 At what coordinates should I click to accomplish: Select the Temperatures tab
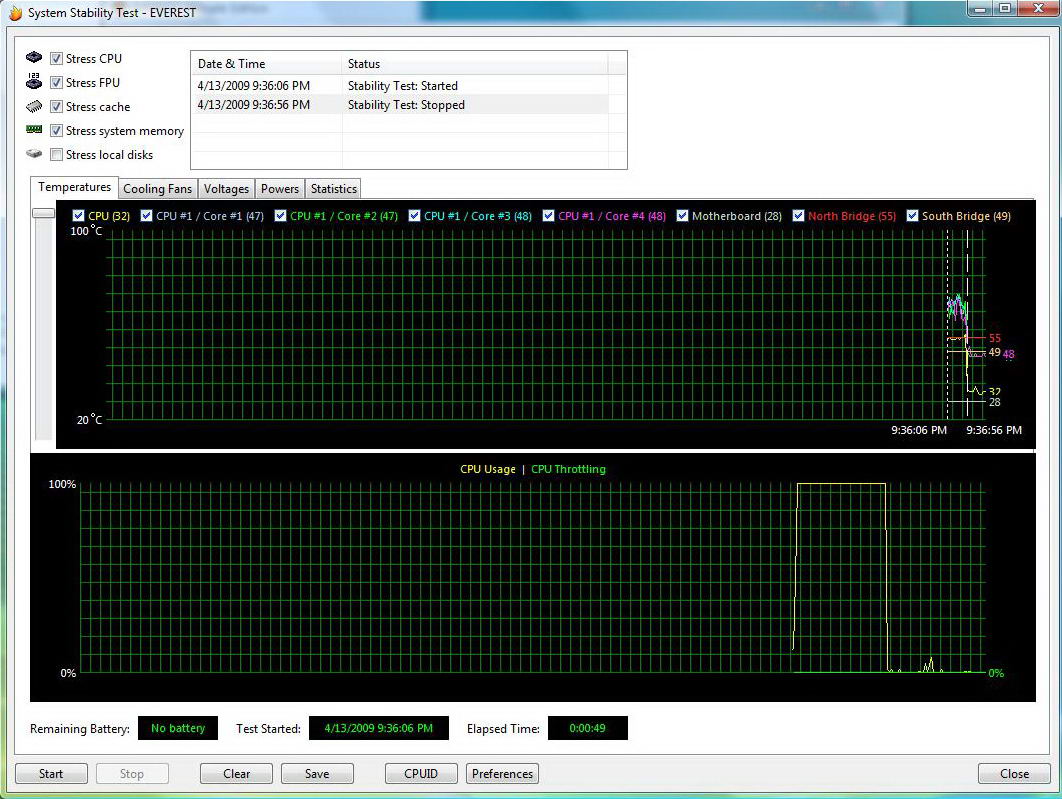click(75, 187)
